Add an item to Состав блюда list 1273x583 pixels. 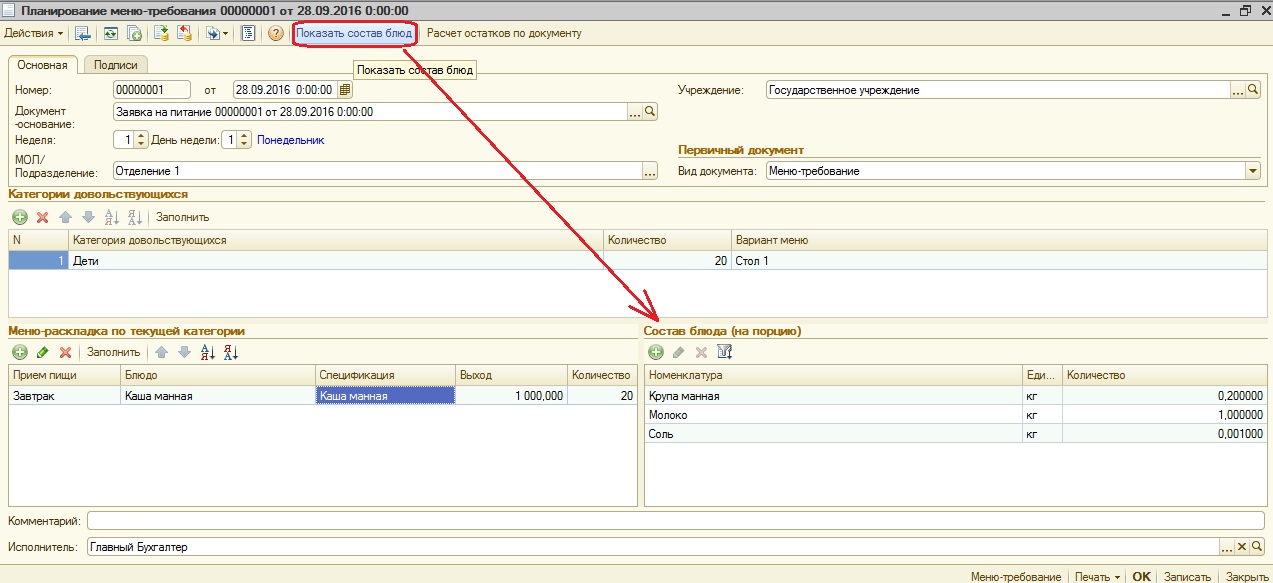coord(656,352)
